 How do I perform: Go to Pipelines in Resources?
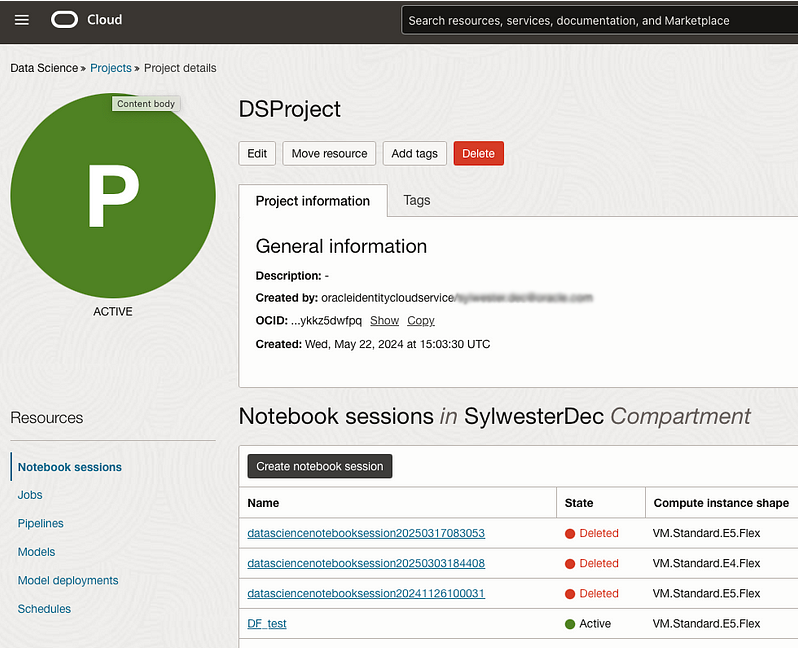tap(41, 523)
